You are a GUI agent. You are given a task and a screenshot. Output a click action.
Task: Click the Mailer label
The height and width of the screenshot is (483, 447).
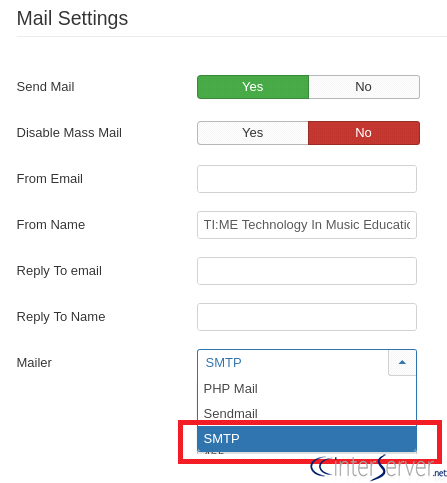[x=34, y=363]
